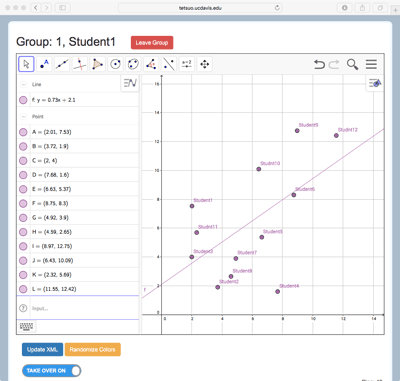
Task: Collapse the Point section
Action: (23, 116)
